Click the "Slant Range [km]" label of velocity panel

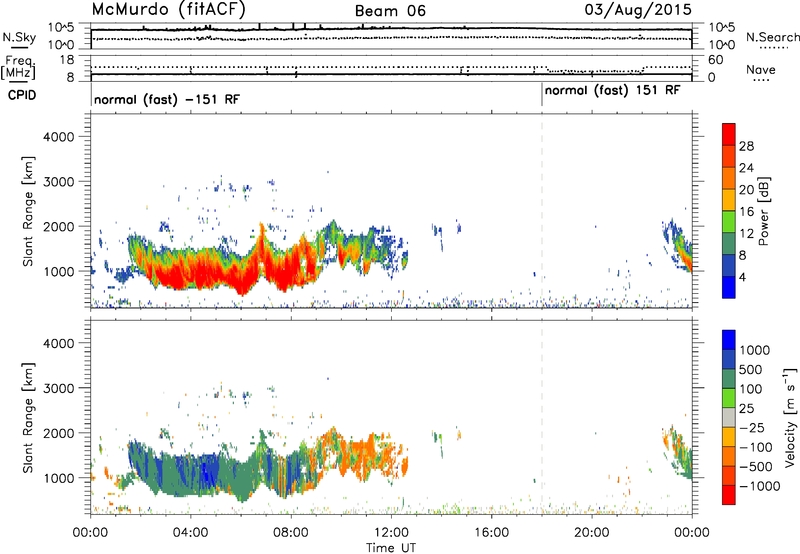pyautogui.click(x=28, y=418)
